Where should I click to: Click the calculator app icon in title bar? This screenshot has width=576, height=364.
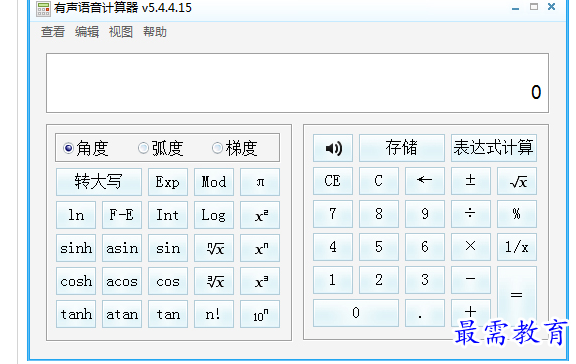point(43,8)
